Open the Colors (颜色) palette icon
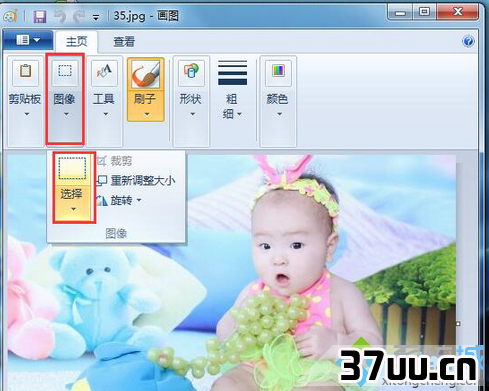Screen dimensions: 489x391 [278, 72]
